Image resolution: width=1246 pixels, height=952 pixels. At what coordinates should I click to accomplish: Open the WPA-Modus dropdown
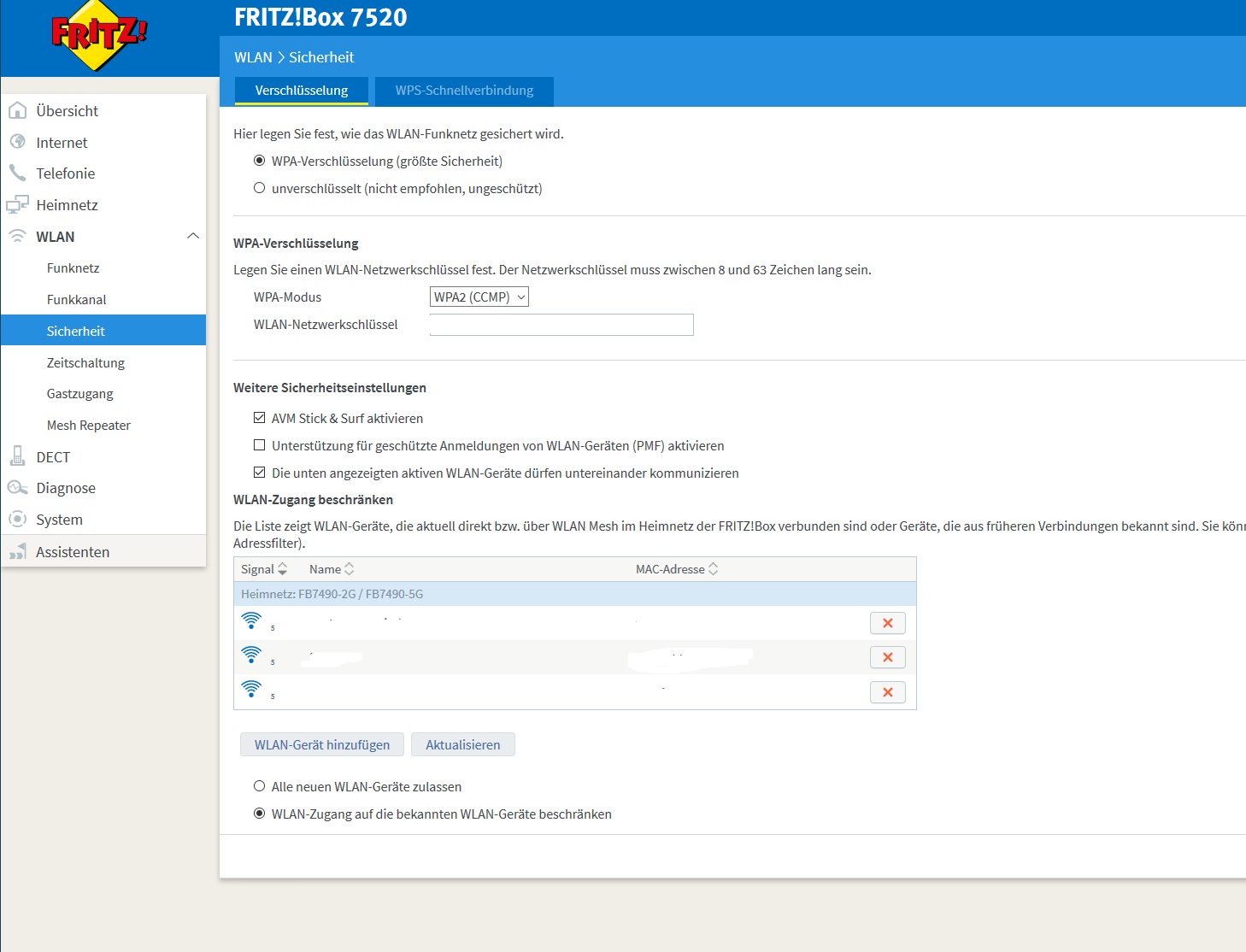[479, 297]
